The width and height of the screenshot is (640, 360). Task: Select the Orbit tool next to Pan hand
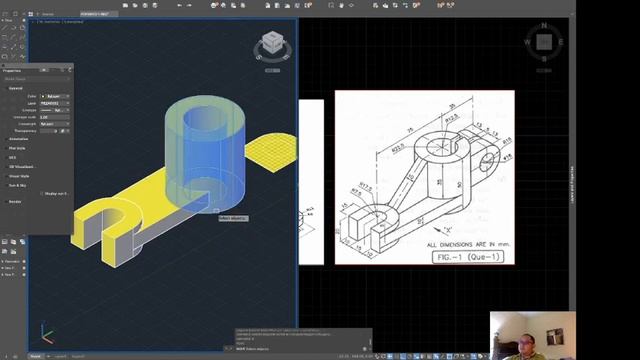(x=351, y=5)
